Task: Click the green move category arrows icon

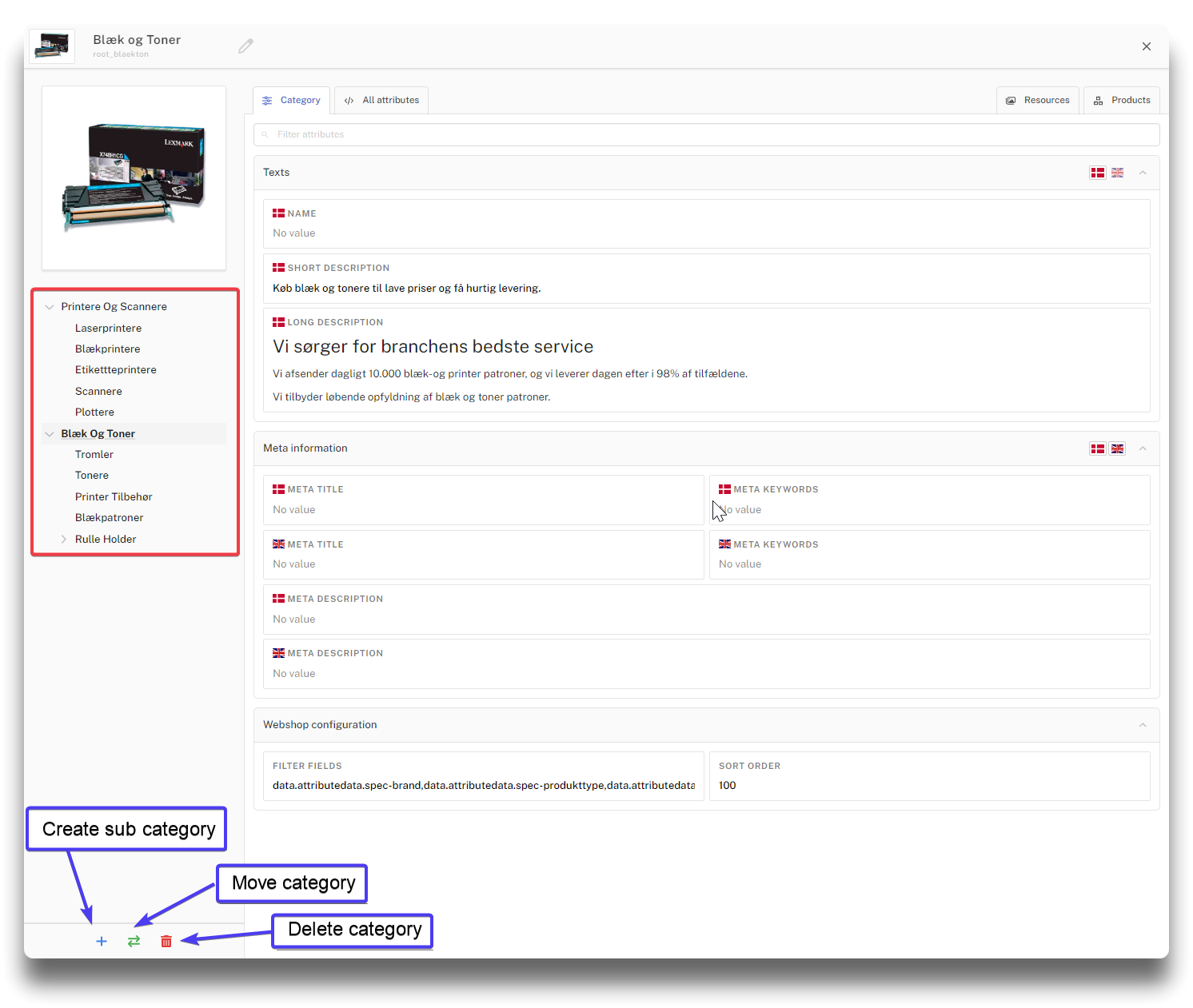Action: 134,941
